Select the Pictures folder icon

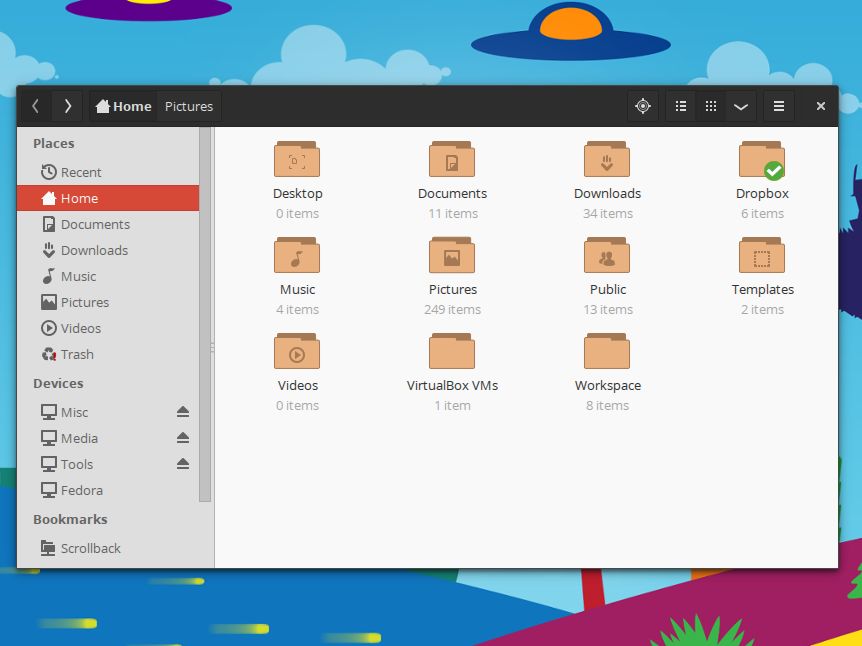(452, 255)
